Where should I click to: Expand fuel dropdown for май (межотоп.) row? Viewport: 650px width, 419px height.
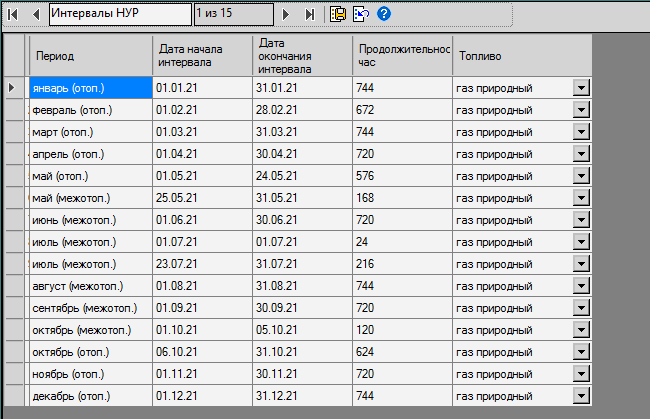(581, 198)
